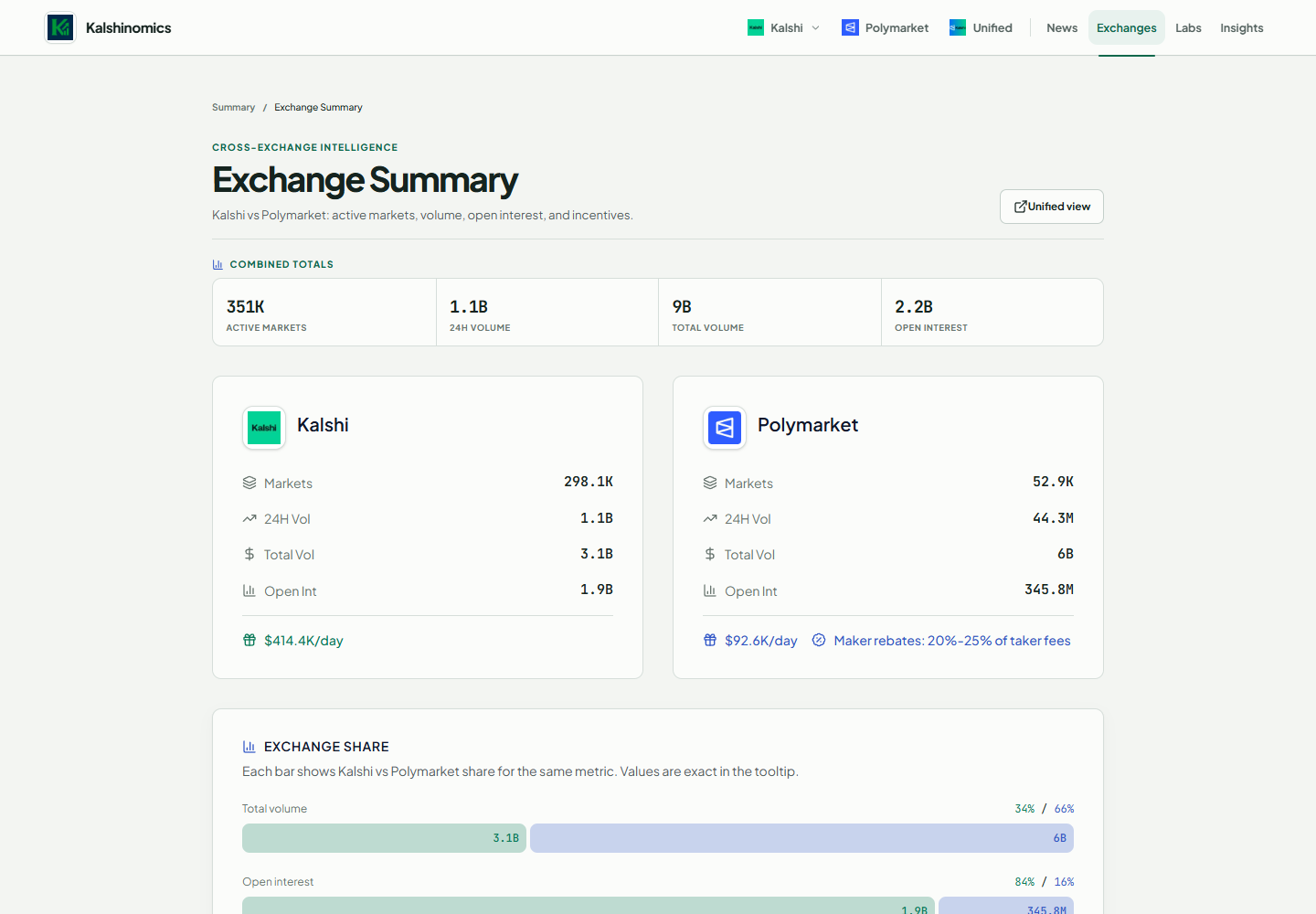Click the Kalshinomics logo icon
Image resolution: width=1316 pixels, height=914 pixels.
point(60,27)
